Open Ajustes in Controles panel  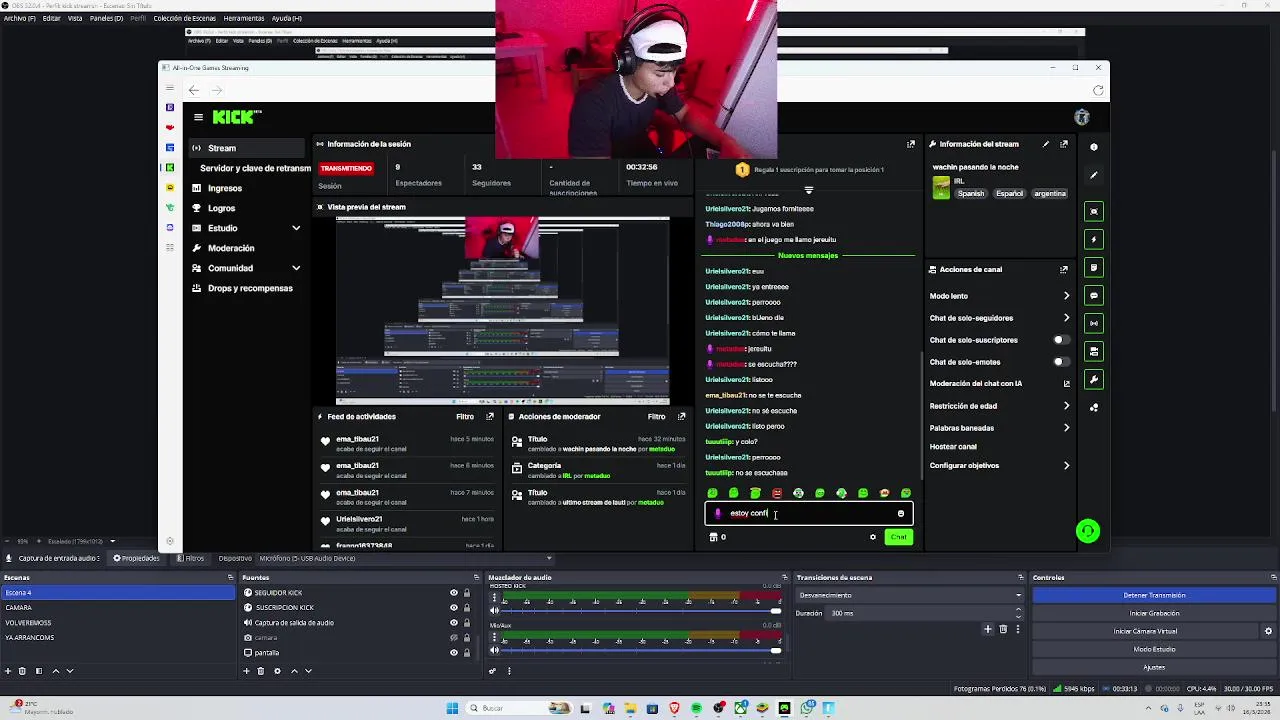[1154, 667]
